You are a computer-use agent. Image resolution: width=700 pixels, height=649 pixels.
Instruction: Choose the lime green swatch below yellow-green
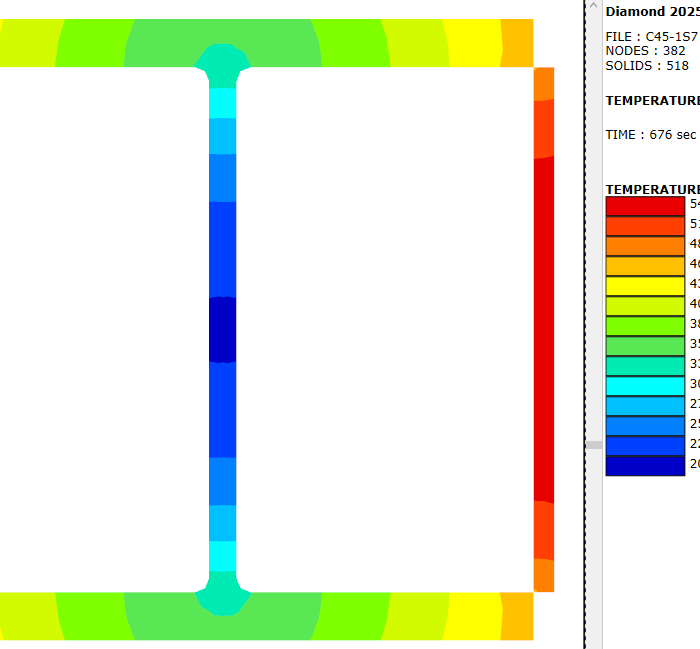(x=645, y=326)
